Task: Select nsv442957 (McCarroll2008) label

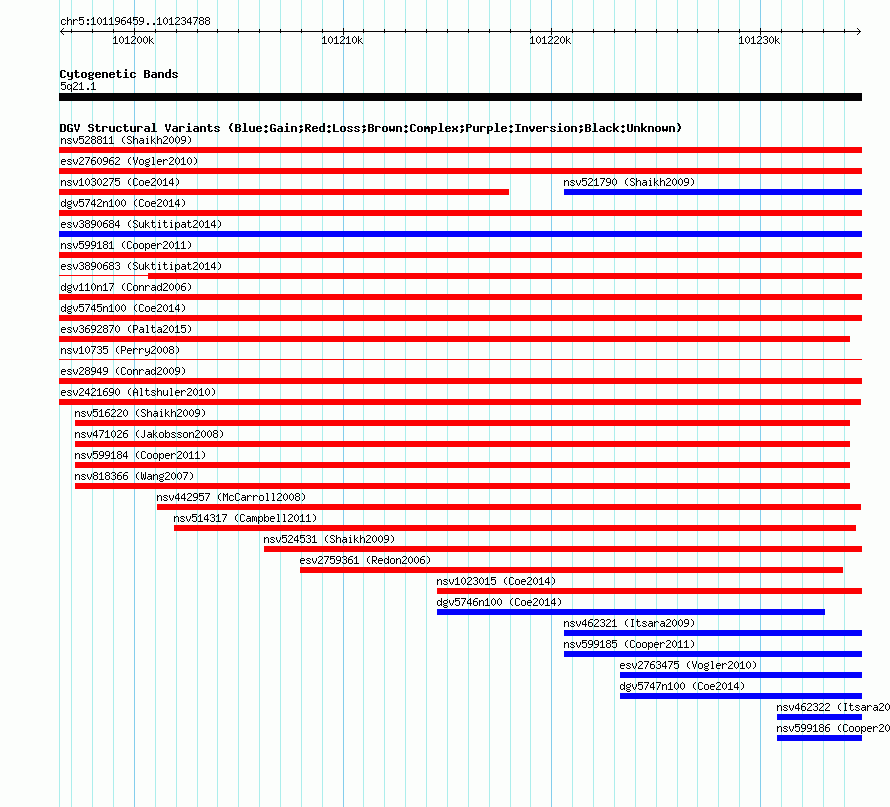Action: [231, 497]
